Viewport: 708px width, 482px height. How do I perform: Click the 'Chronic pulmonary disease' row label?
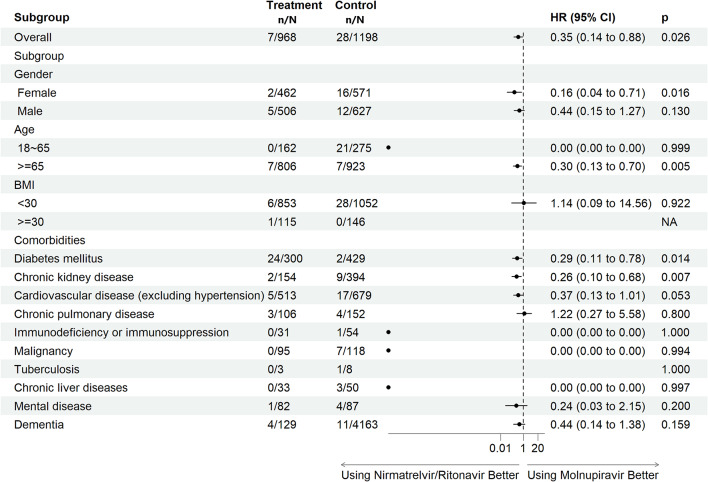(84, 314)
